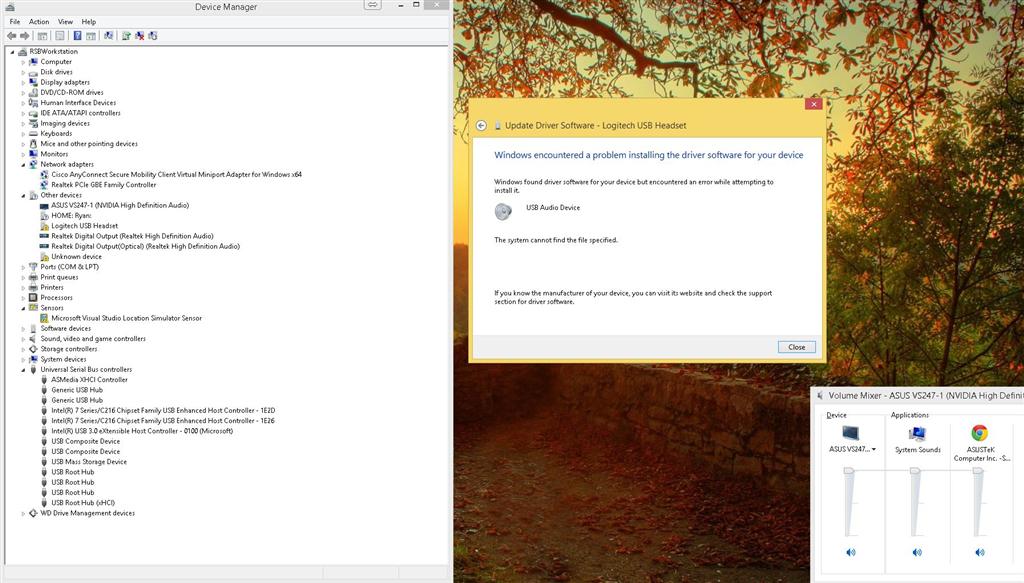Open the blue Help question-mark toolbar icon

tap(77, 36)
